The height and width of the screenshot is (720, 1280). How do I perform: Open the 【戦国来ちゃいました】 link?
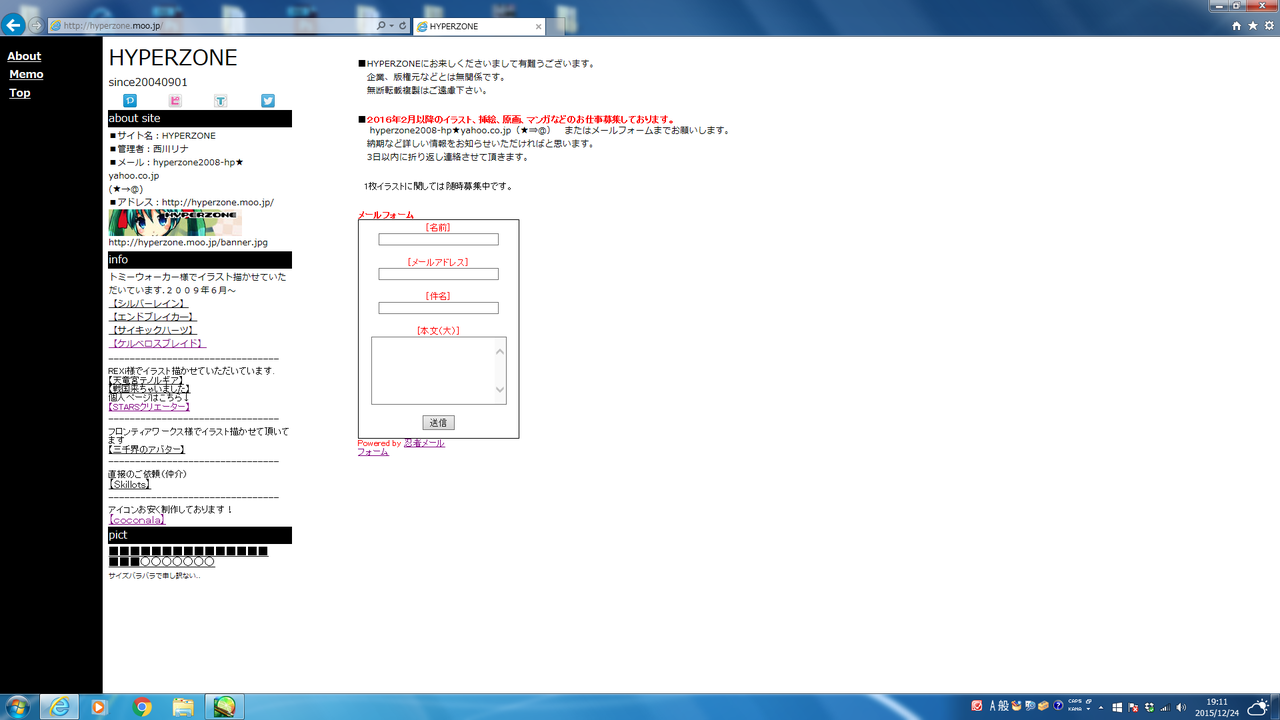[149, 389]
